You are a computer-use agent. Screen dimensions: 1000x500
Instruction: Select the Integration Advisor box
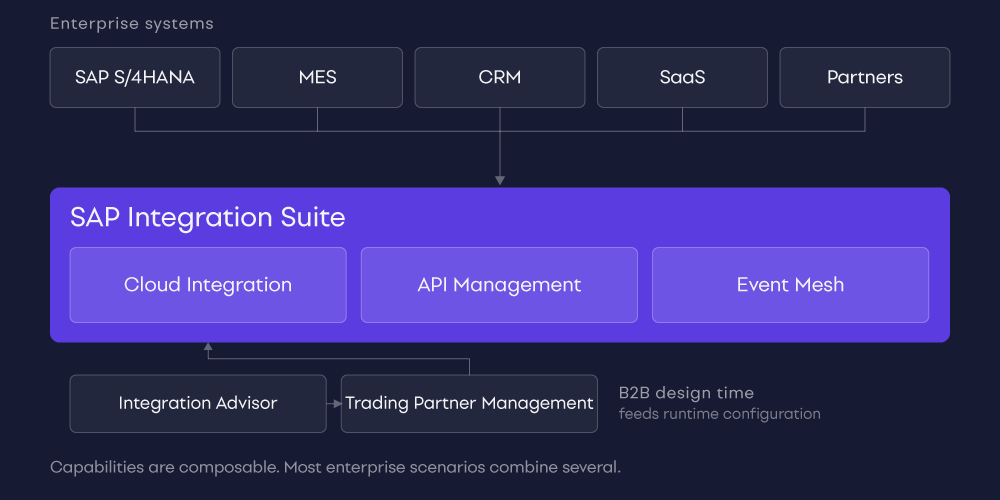coord(198,403)
